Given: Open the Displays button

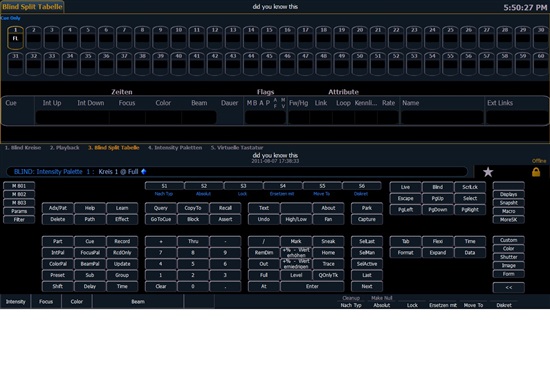Looking at the screenshot, I should click(x=509, y=194).
